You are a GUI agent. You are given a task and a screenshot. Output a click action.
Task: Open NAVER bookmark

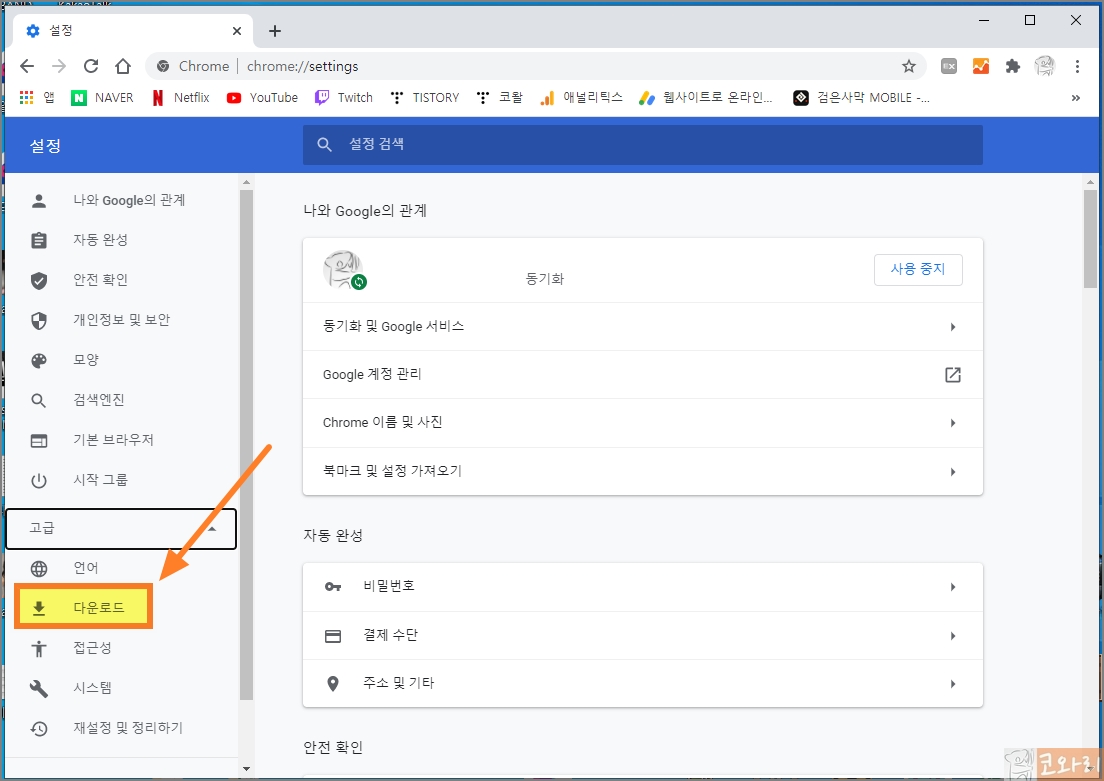[x=102, y=97]
